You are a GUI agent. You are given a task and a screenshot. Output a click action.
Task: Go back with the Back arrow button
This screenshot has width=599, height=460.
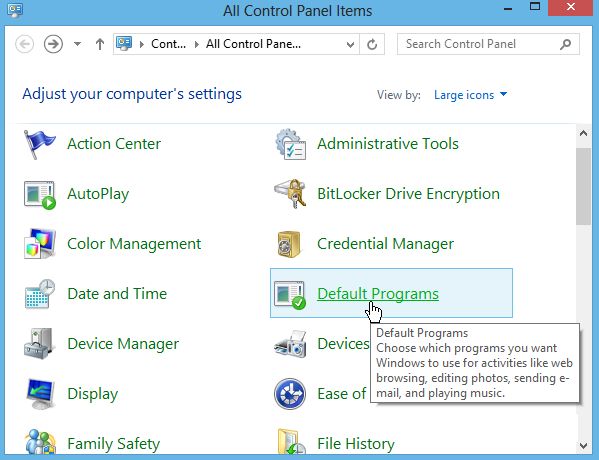[x=24, y=44]
